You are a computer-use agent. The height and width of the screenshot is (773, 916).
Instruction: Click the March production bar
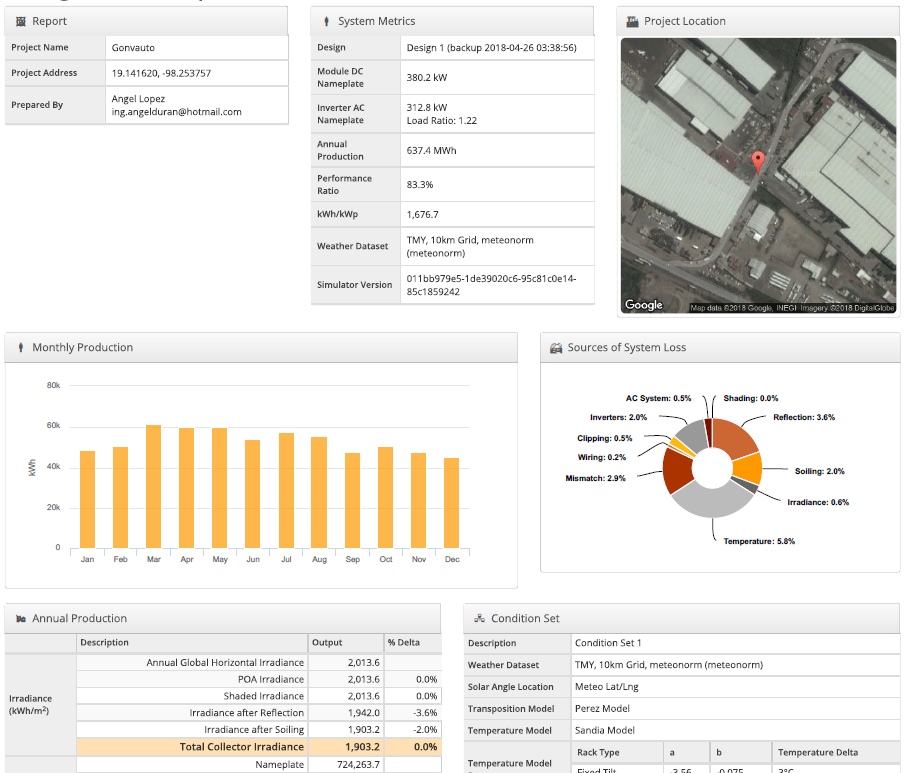click(154, 486)
